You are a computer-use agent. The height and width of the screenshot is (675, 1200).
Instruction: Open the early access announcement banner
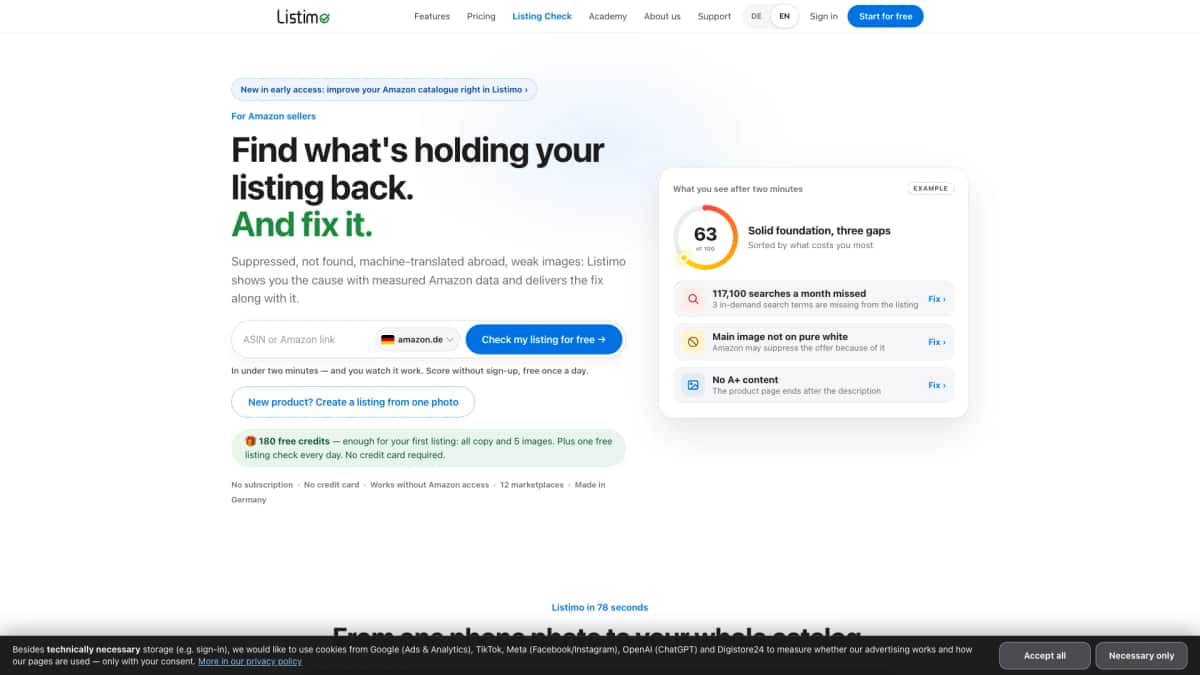point(384,89)
